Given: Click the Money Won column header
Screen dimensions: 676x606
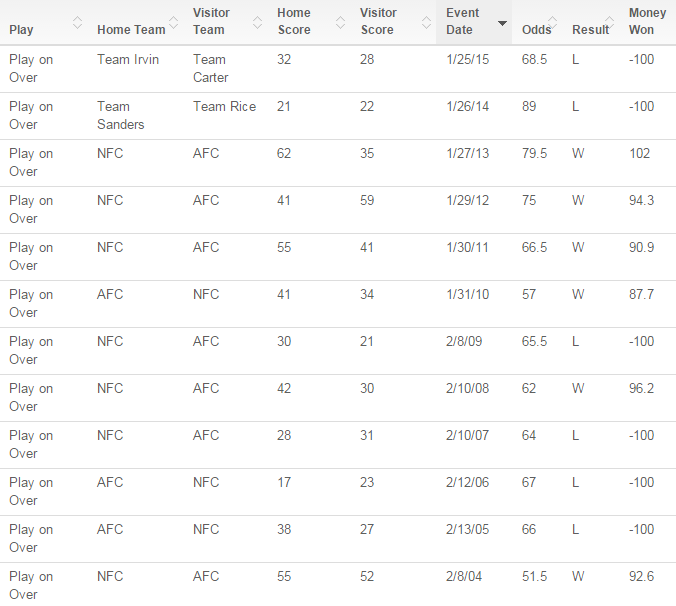Looking at the screenshot, I should [x=647, y=21].
